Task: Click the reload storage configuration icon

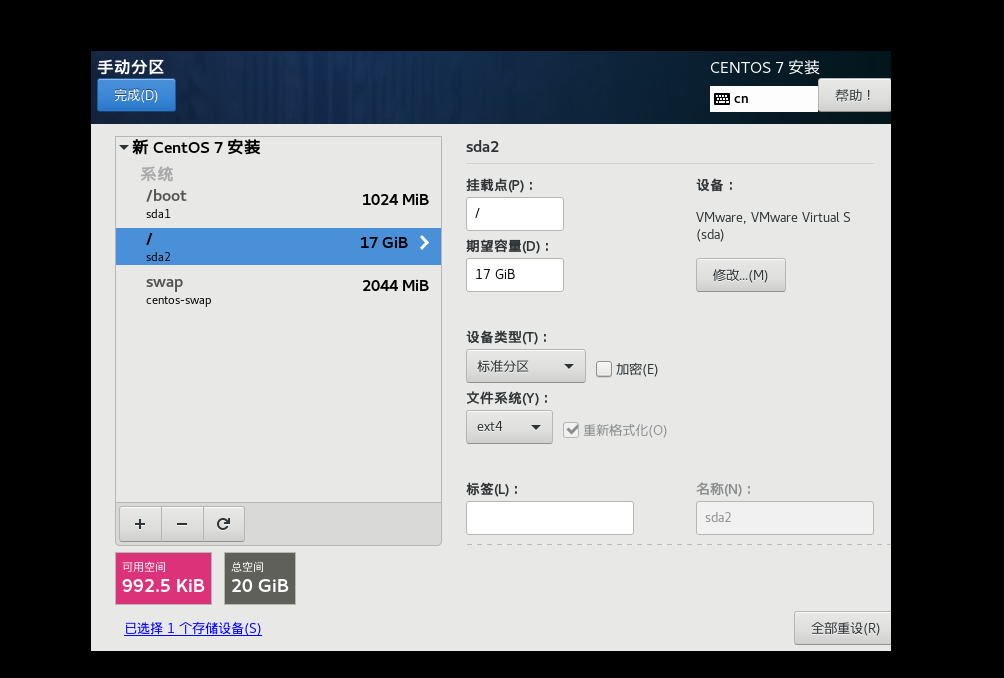Action: pos(223,524)
